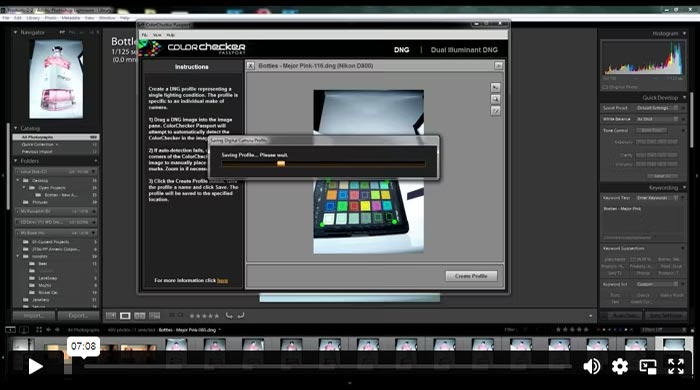Select All Photographs in Catalog
The image size is (700, 390).
pyautogui.click(x=56, y=137)
